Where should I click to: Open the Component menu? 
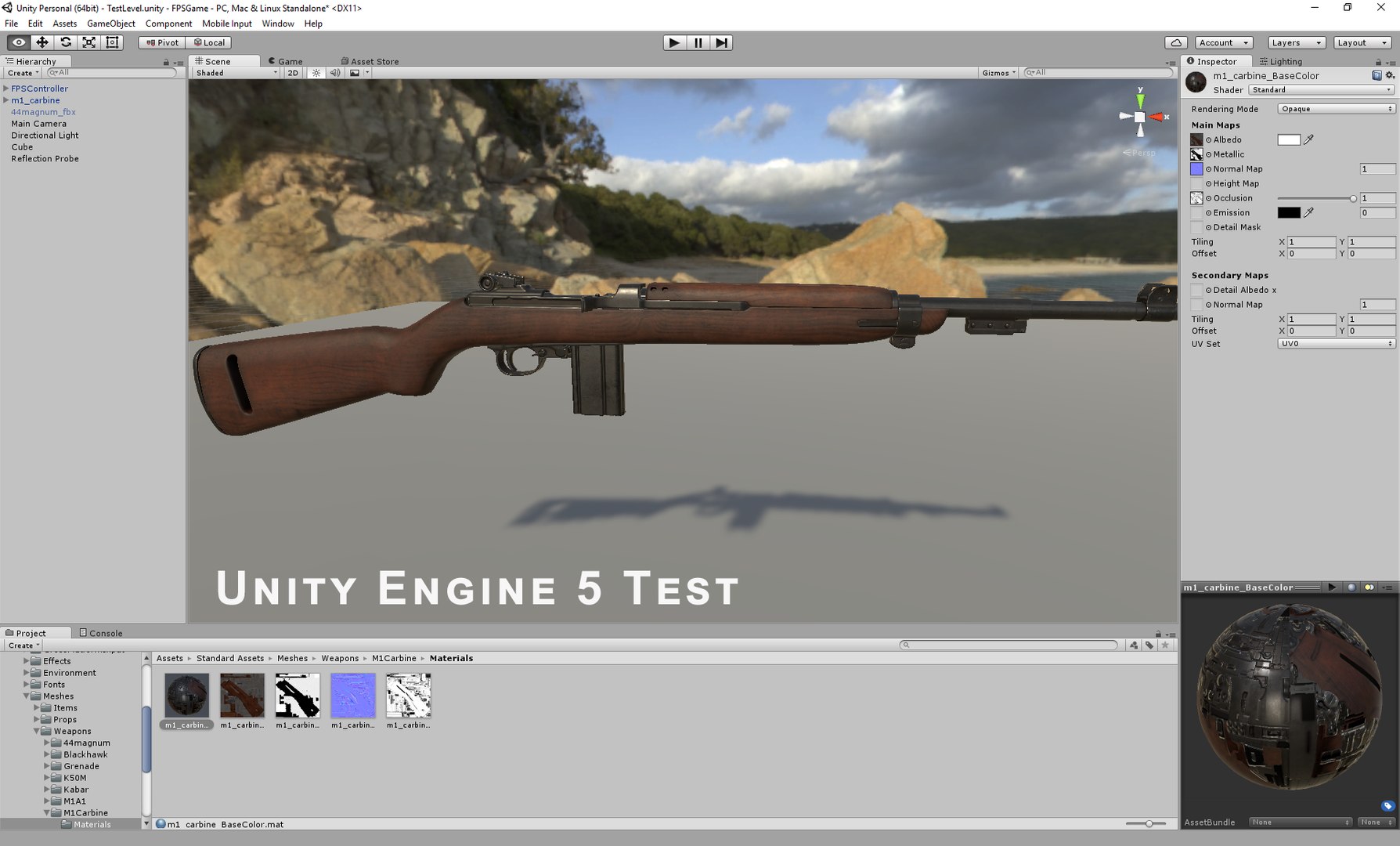pos(168,23)
